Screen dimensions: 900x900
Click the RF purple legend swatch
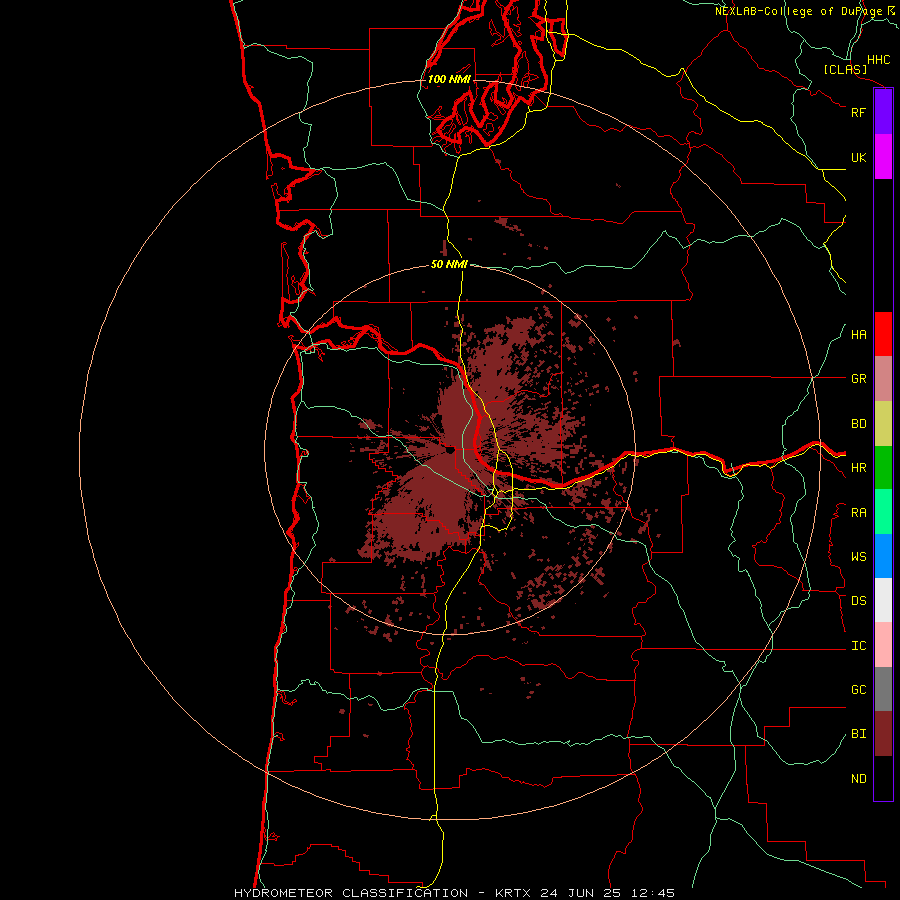[x=883, y=112]
